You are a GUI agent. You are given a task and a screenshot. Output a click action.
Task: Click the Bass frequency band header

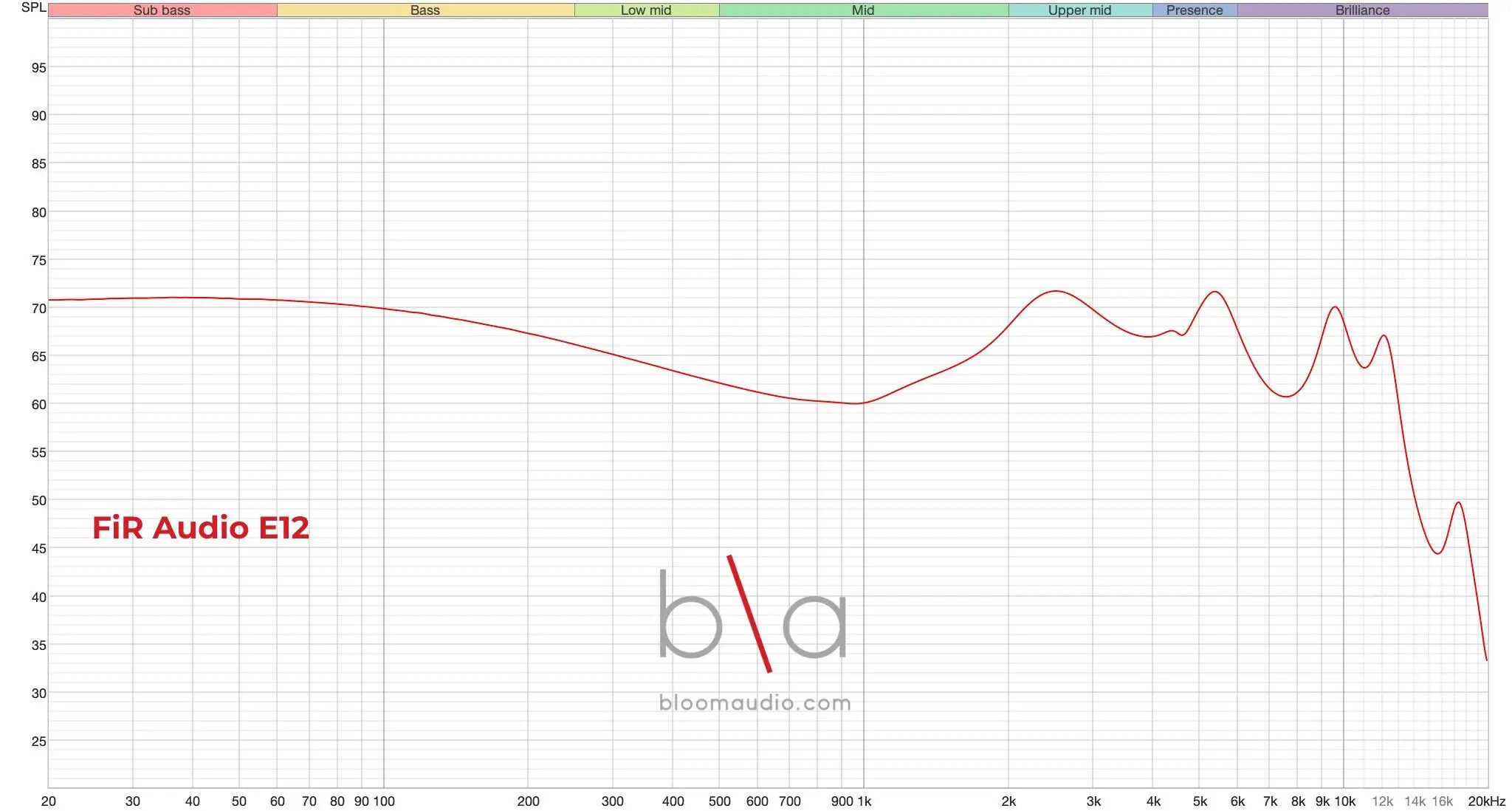(425, 10)
